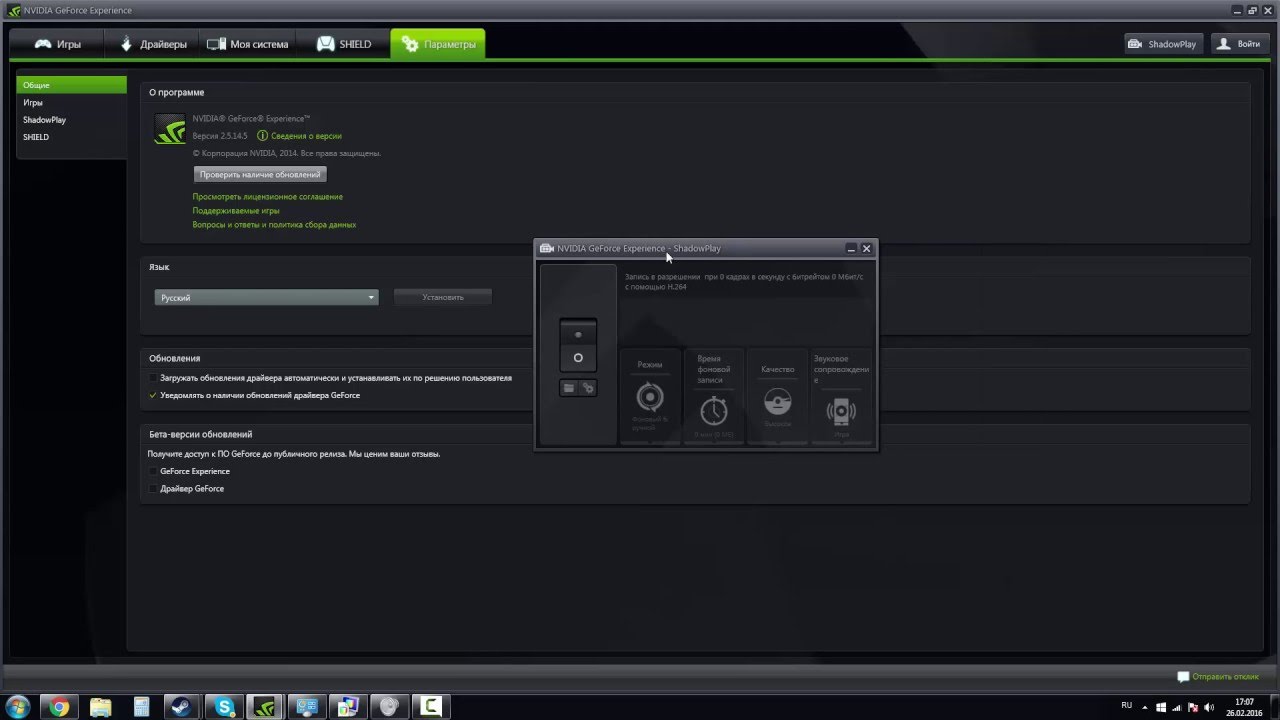Click the Show desktop strip
The width and height of the screenshot is (1280, 720).
1275,707
